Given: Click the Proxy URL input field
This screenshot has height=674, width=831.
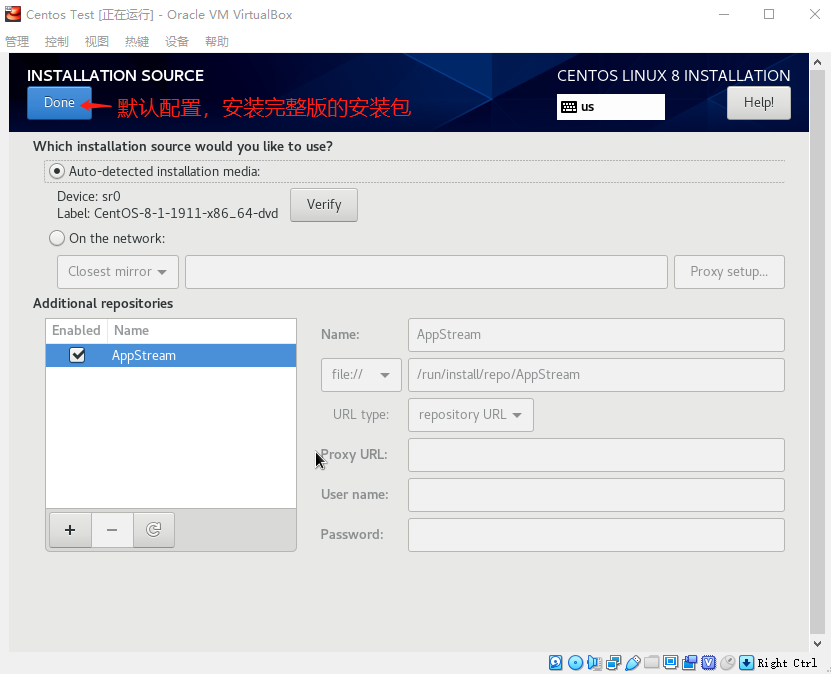Looking at the screenshot, I should tap(596, 455).
